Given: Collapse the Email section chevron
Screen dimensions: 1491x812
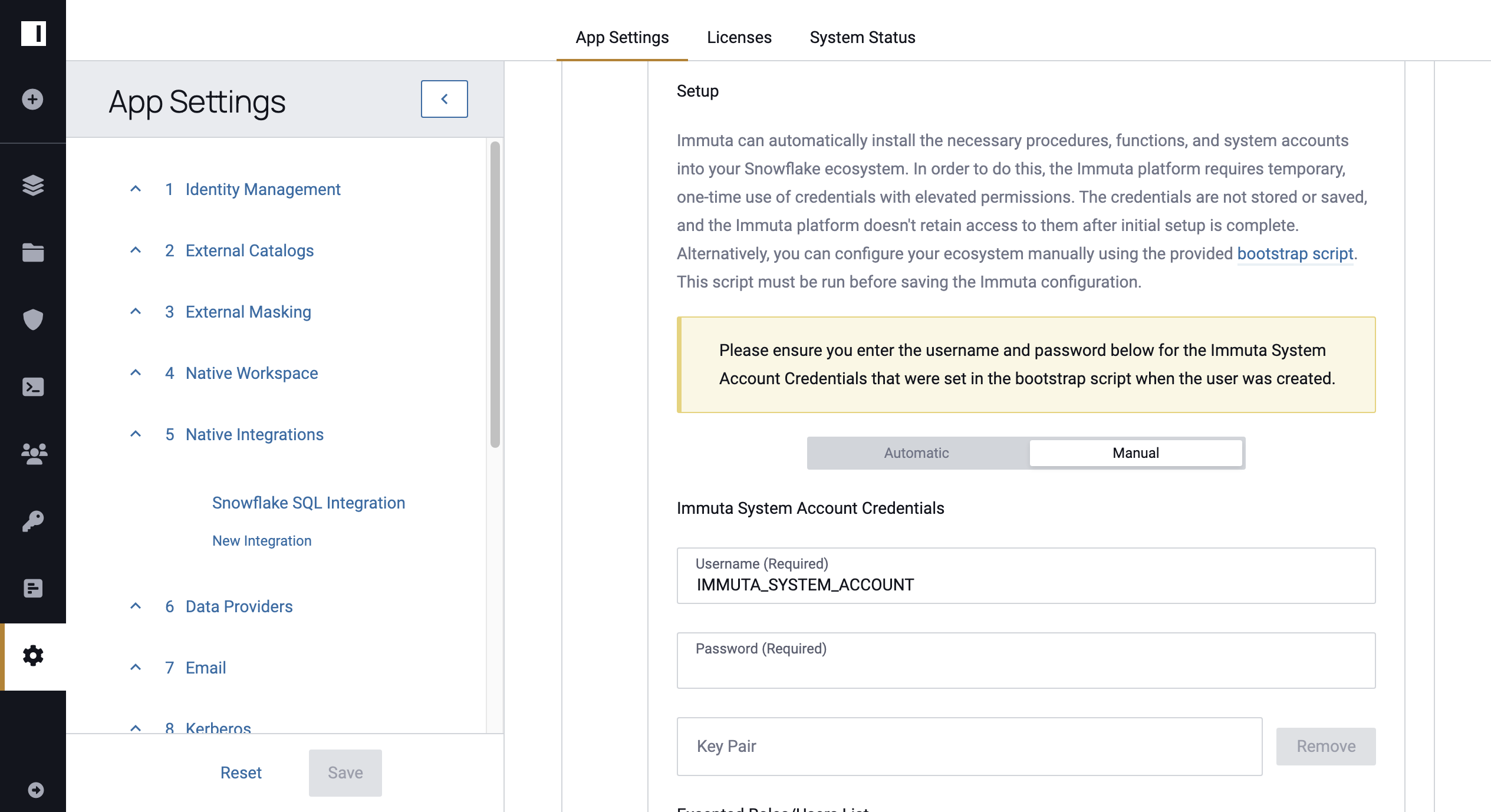Looking at the screenshot, I should click(x=136, y=668).
